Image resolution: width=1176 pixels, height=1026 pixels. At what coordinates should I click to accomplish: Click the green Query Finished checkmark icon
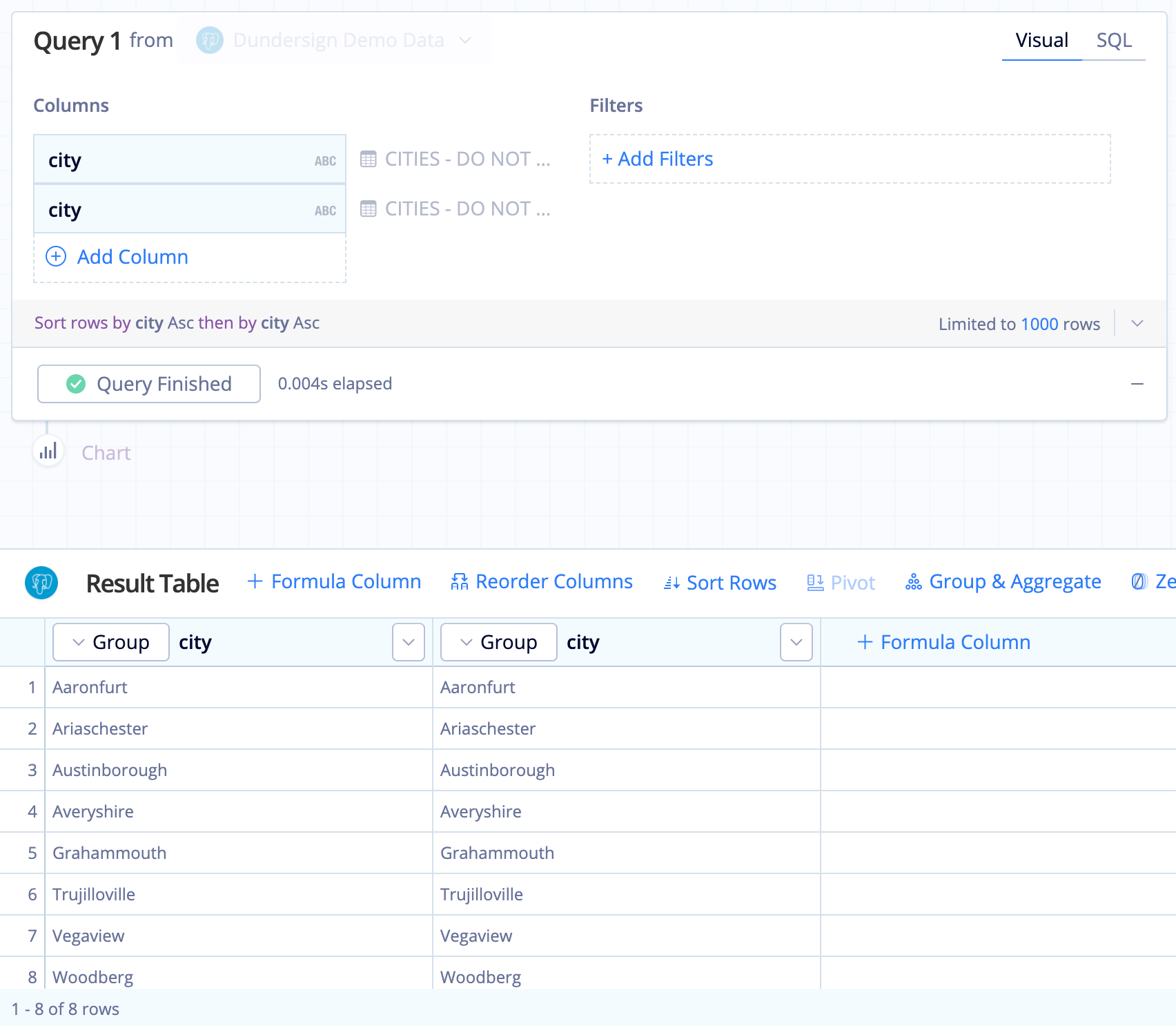[76, 384]
